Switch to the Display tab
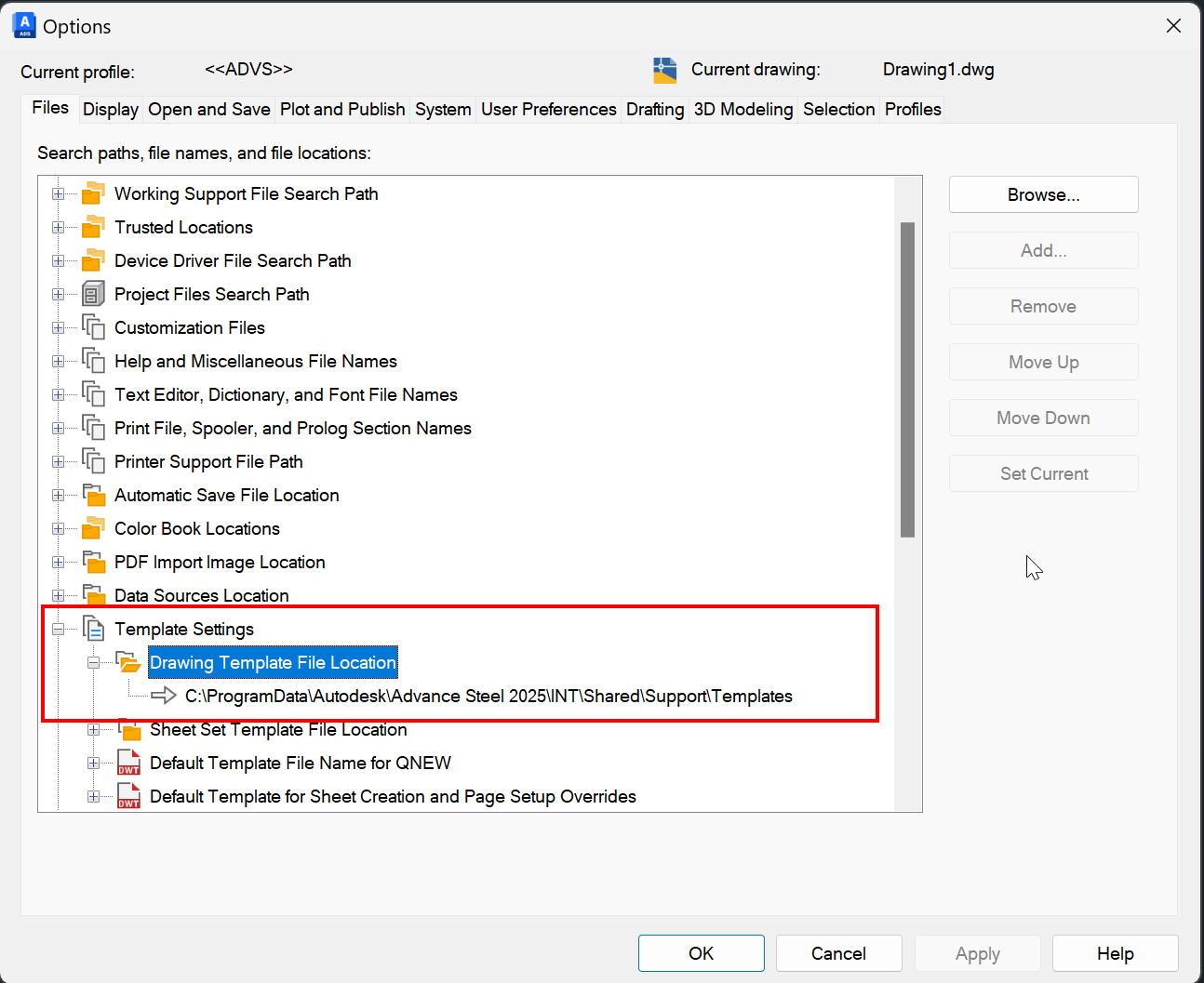1204x983 pixels. [x=110, y=110]
